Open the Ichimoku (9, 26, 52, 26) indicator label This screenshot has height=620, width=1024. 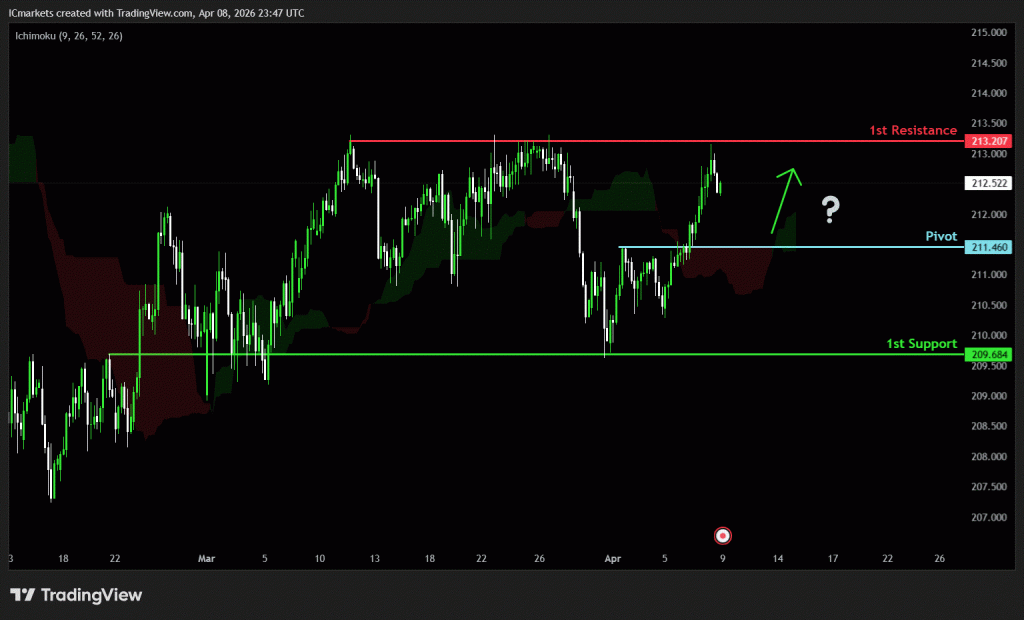(66, 36)
